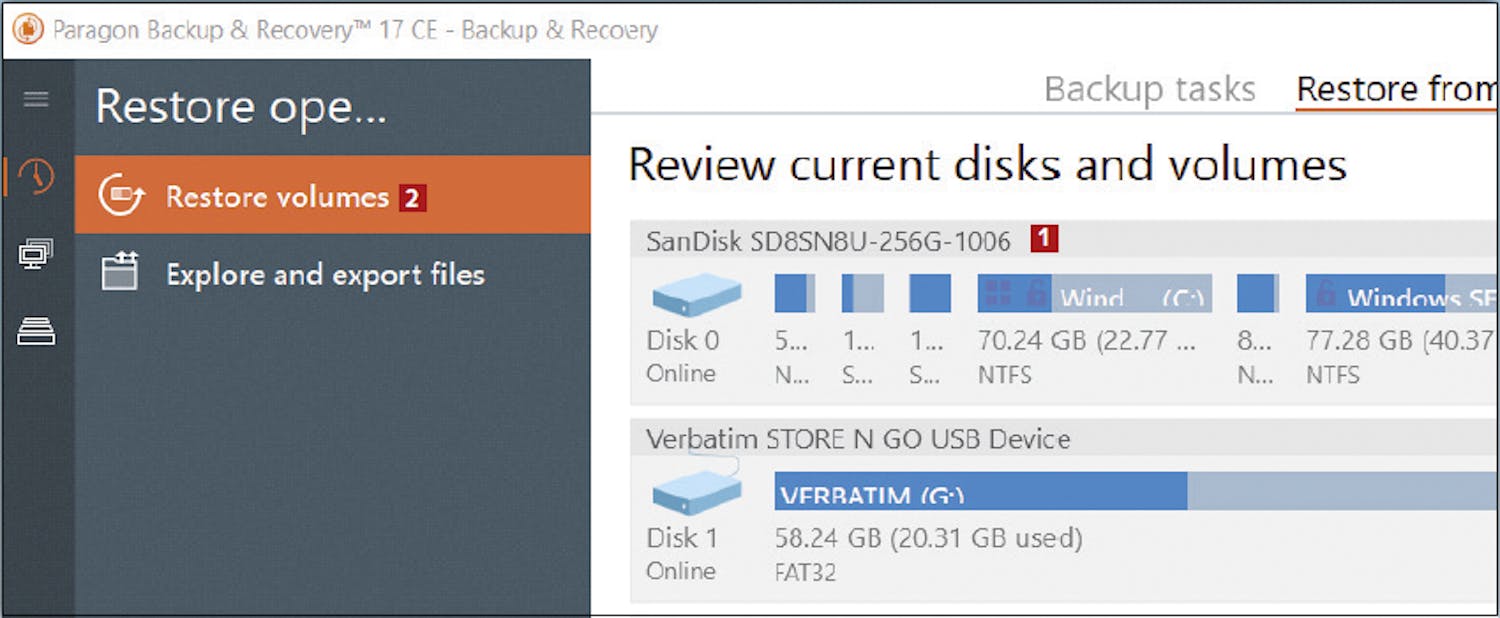Click the Paragon app logo icon
This screenshot has width=1500, height=618.
[26, 30]
